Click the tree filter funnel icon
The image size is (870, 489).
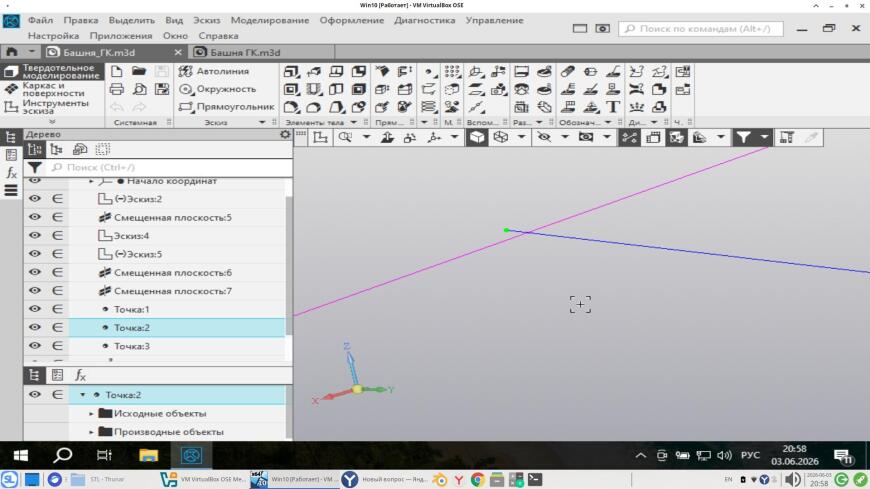coord(34,167)
